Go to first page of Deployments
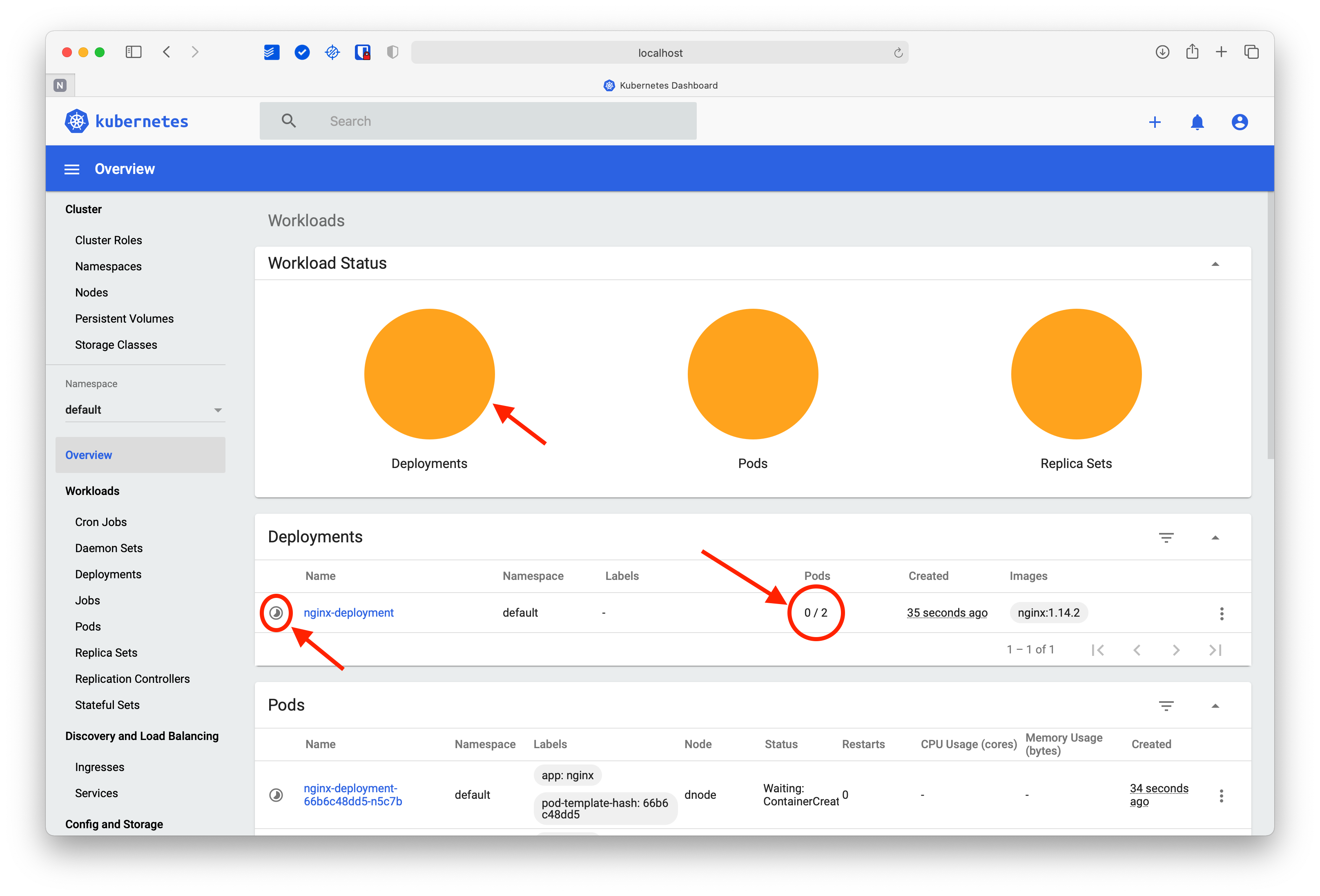The image size is (1320, 896). (1097, 650)
